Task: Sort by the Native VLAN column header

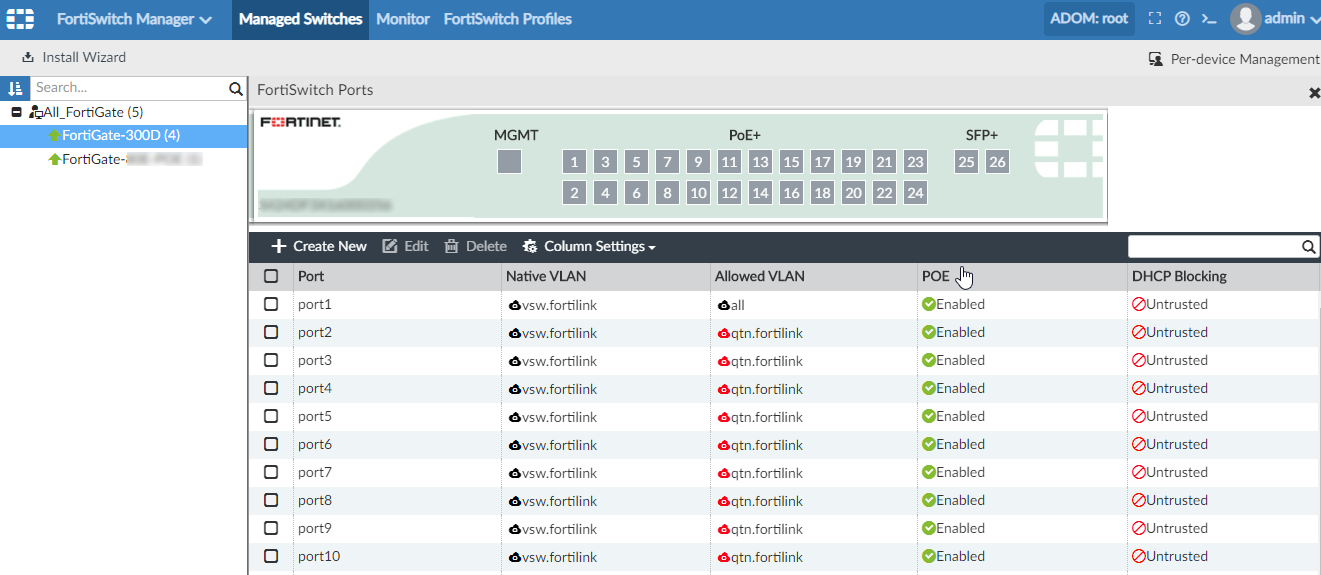Action: 606,276
